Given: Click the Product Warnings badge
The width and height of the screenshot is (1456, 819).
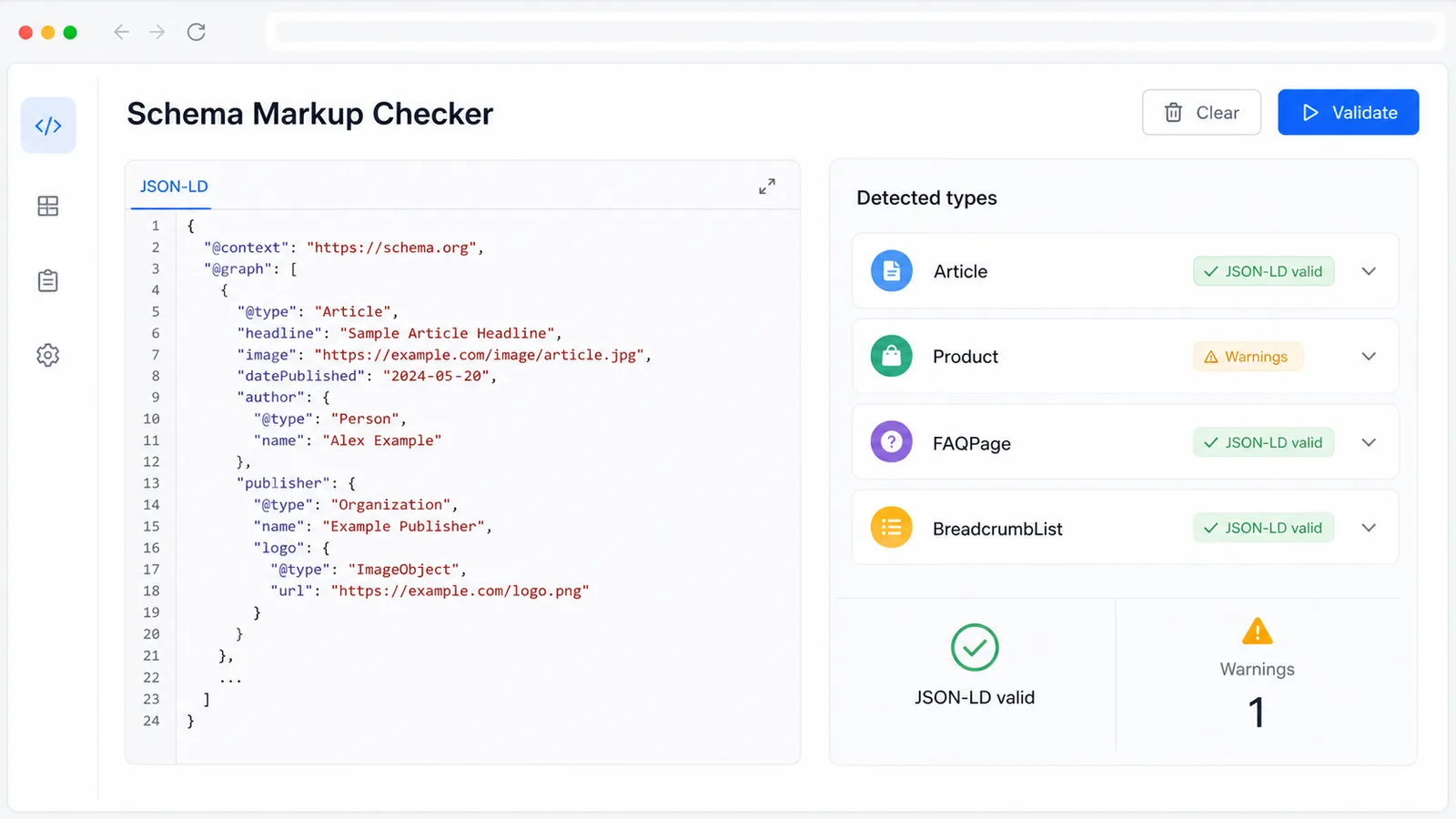Looking at the screenshot, I should pos(1248,357).
